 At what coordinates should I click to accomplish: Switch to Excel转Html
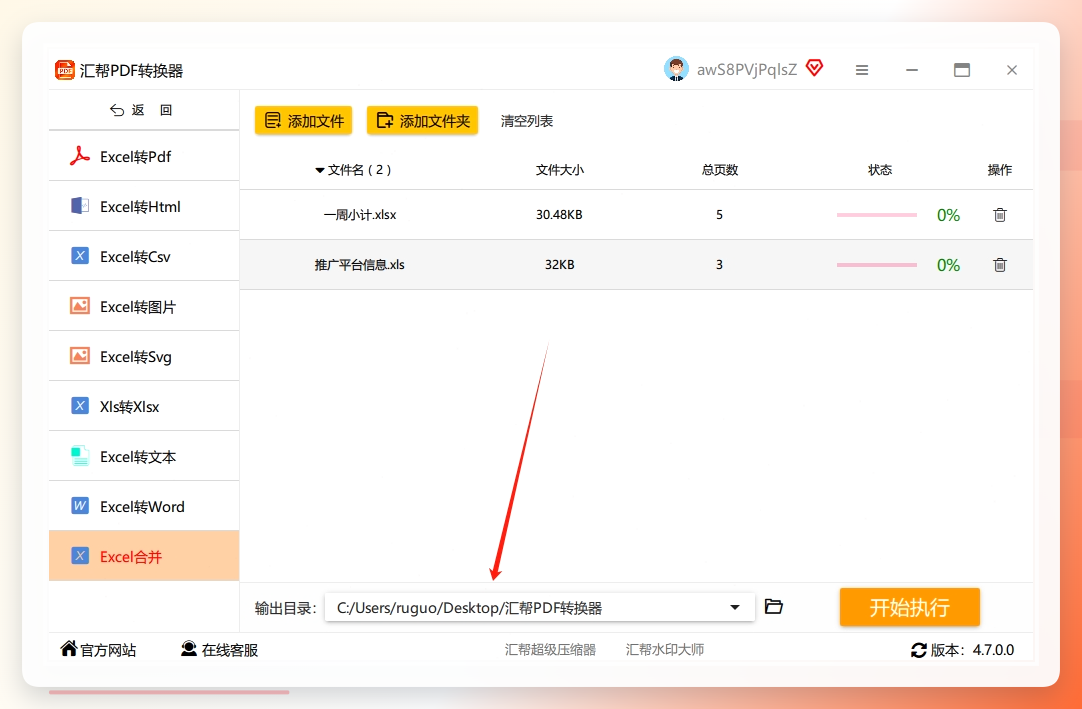pos(144,206)
